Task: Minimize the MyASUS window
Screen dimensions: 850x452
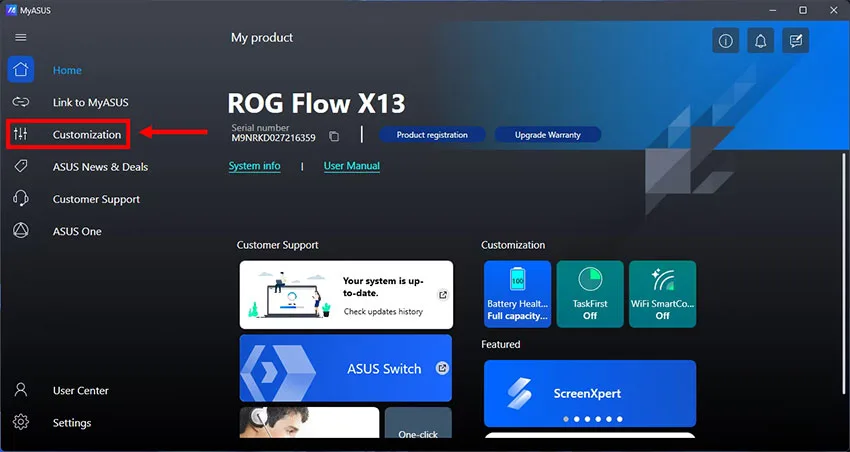Action: click(771, 10)
